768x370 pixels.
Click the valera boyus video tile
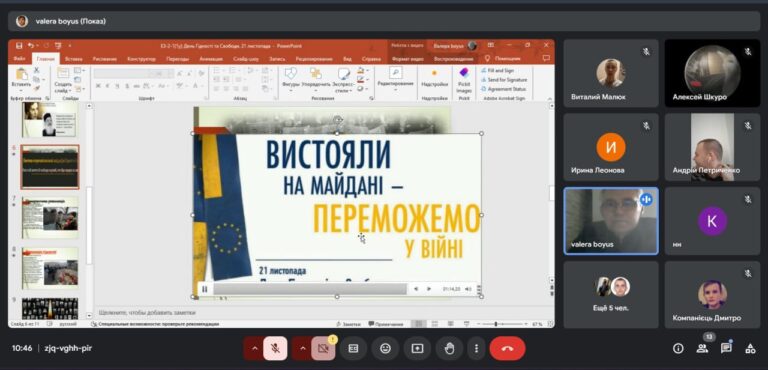611,221
